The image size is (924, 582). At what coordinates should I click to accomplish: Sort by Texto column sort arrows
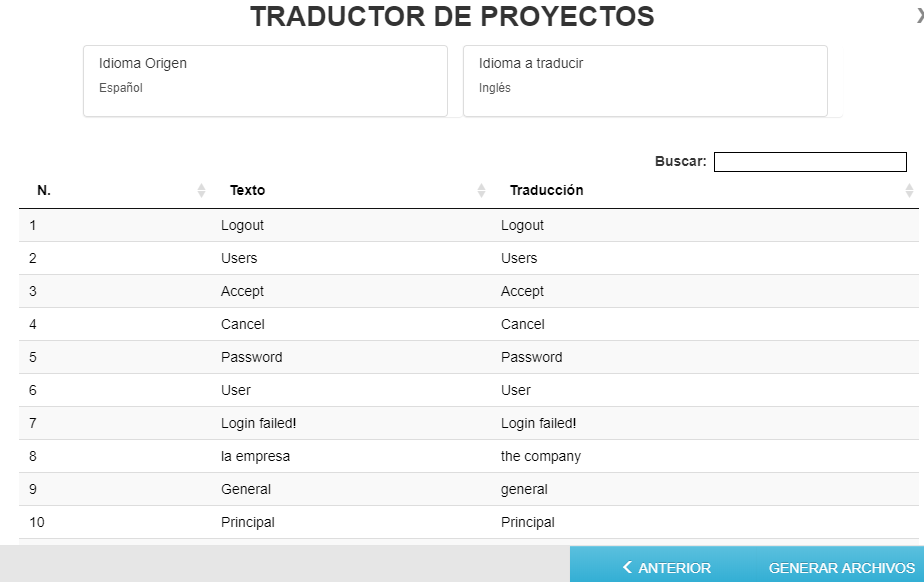481,190
